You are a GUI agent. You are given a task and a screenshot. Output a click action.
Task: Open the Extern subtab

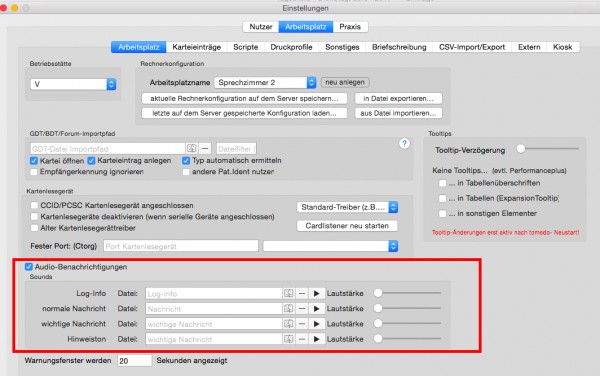pyautogui.click(x=529, y=47)
